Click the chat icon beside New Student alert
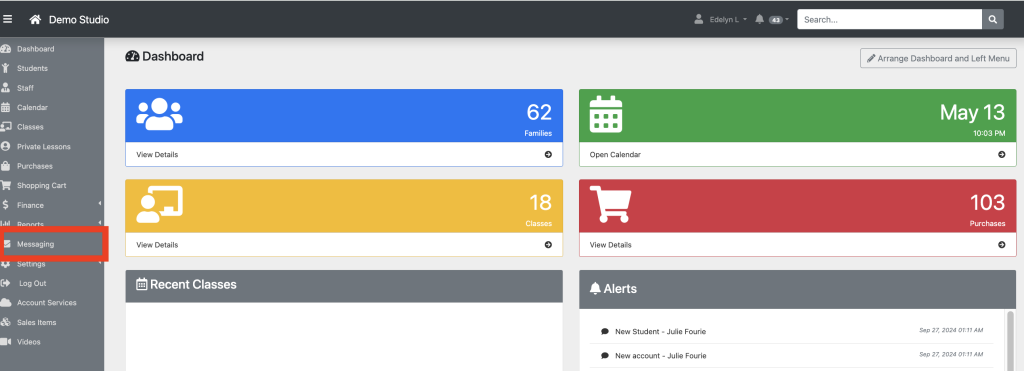 605,331
